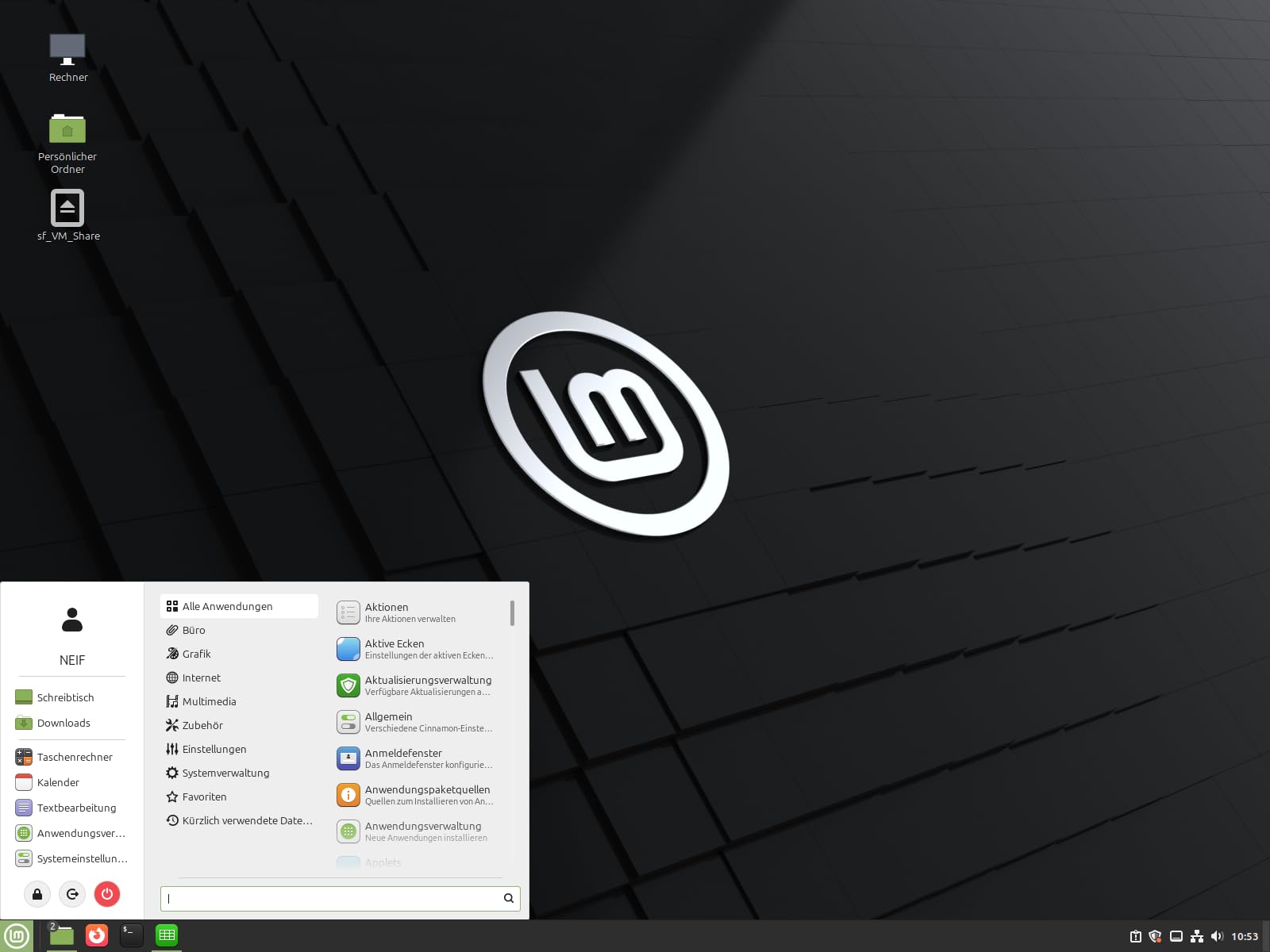Click the NEIF username label
This screenshot has height=952, width=1270.
tap(72, 660)
